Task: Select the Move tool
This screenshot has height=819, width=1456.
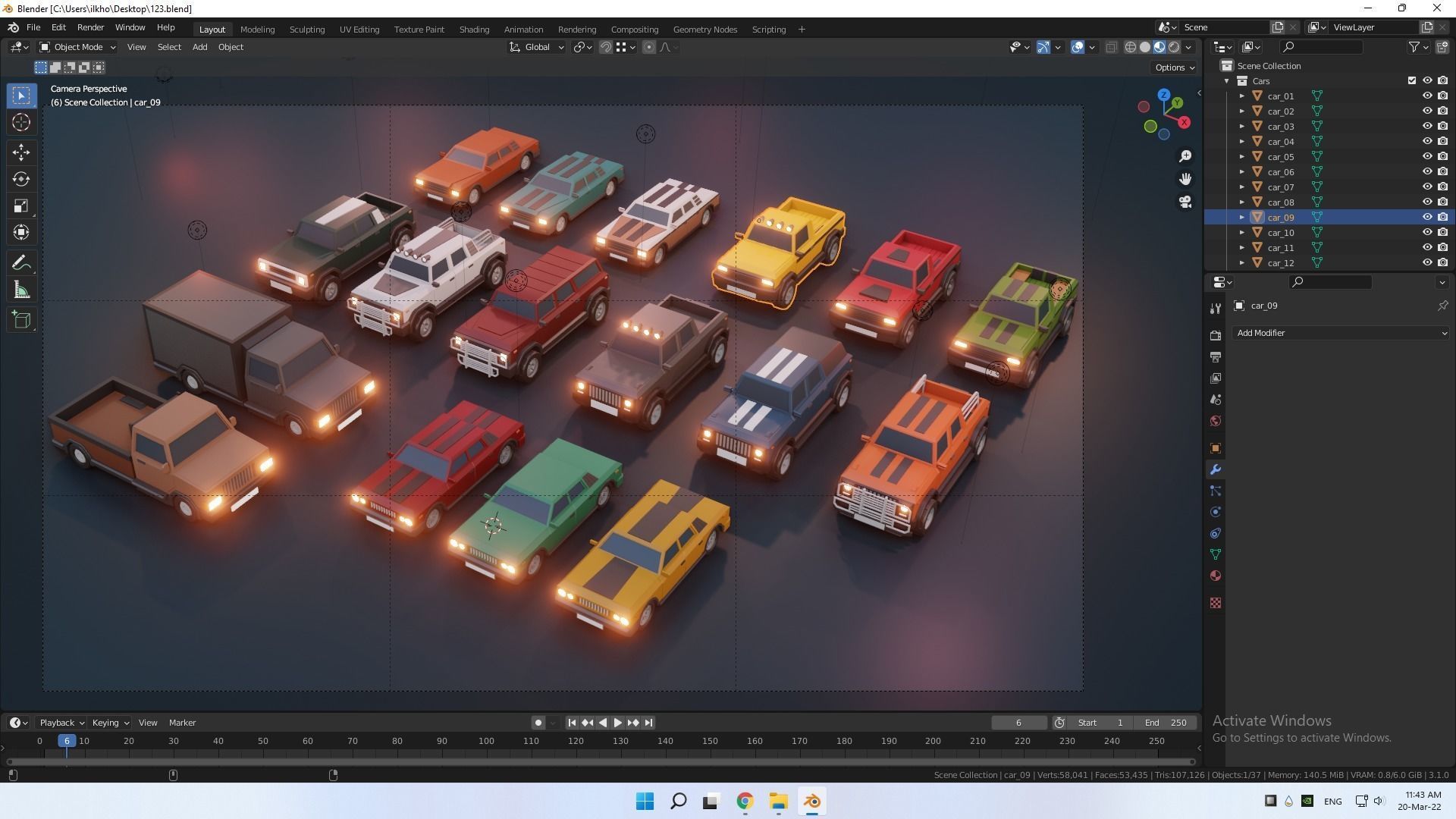Action: pyautogui.click(x=21, y=152)
